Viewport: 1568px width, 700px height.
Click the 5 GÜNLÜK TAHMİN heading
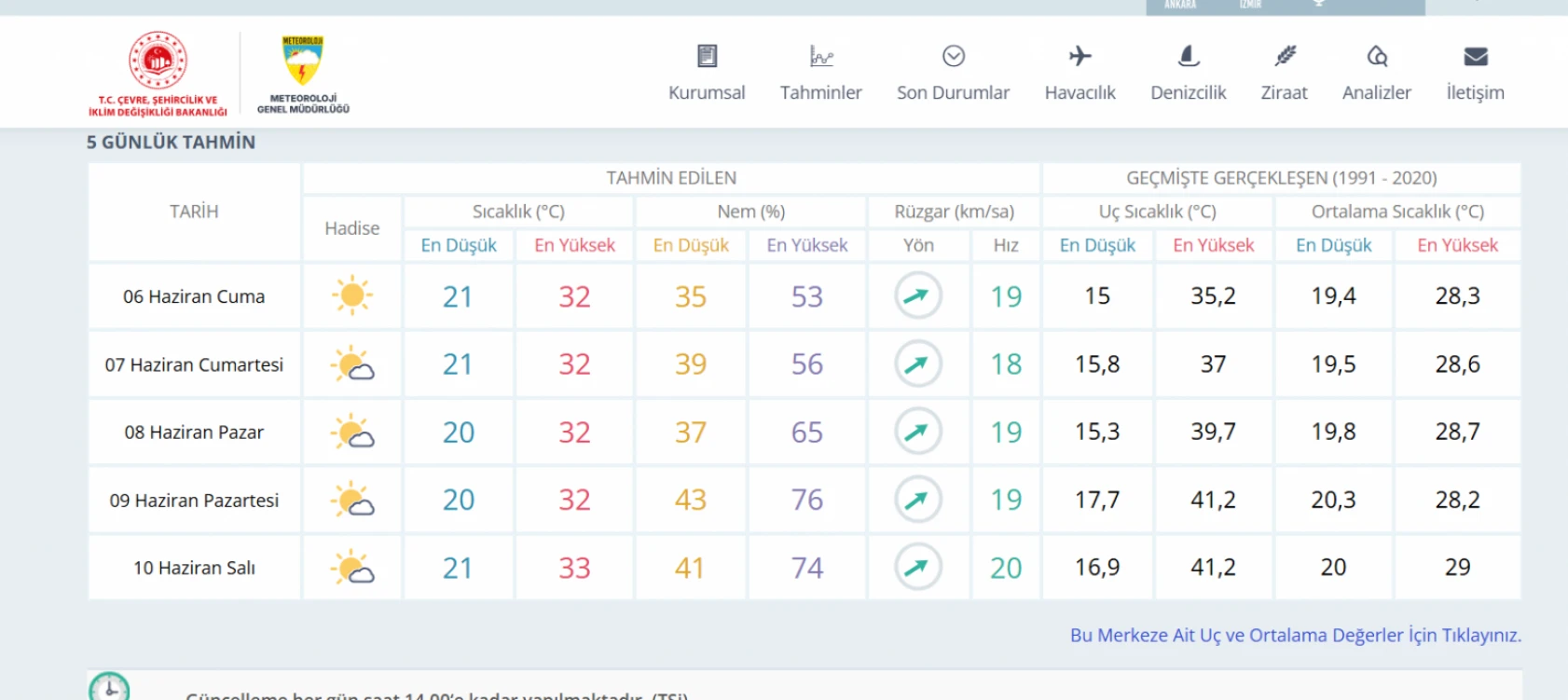click(x=171, y=143)
